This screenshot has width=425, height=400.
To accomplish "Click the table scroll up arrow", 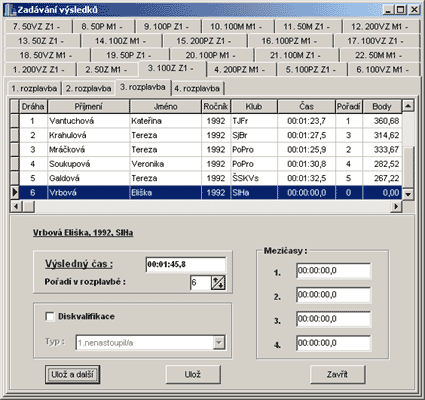I will tap(408, 106).
